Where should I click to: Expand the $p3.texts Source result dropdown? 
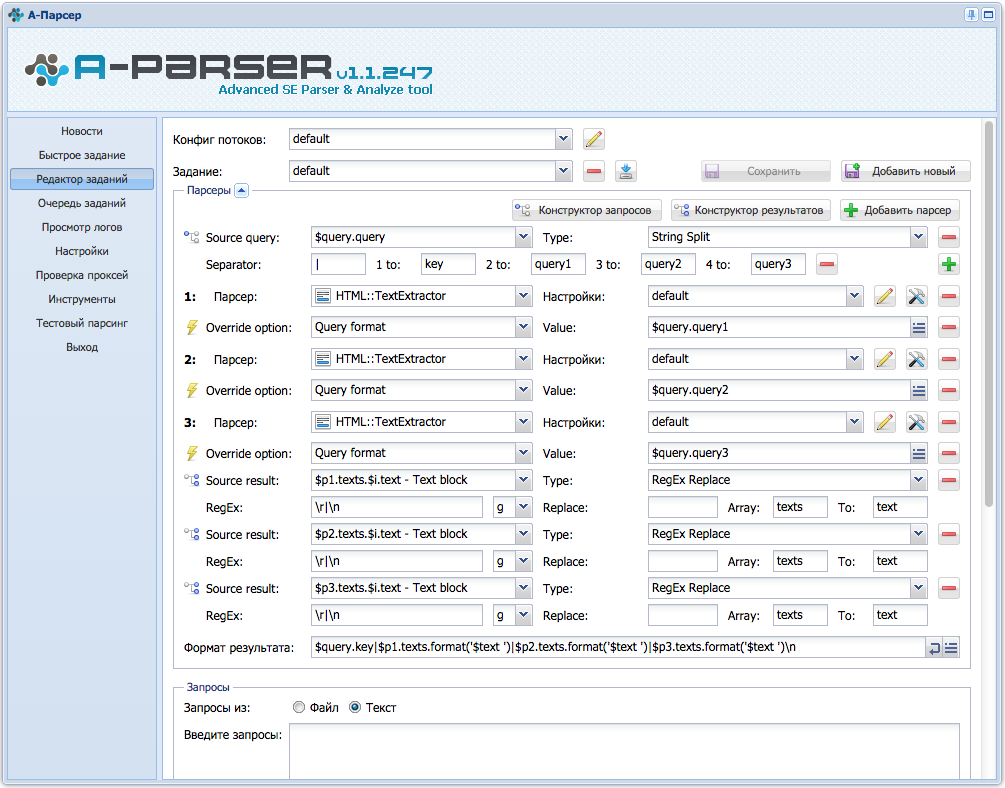(524, 588)
